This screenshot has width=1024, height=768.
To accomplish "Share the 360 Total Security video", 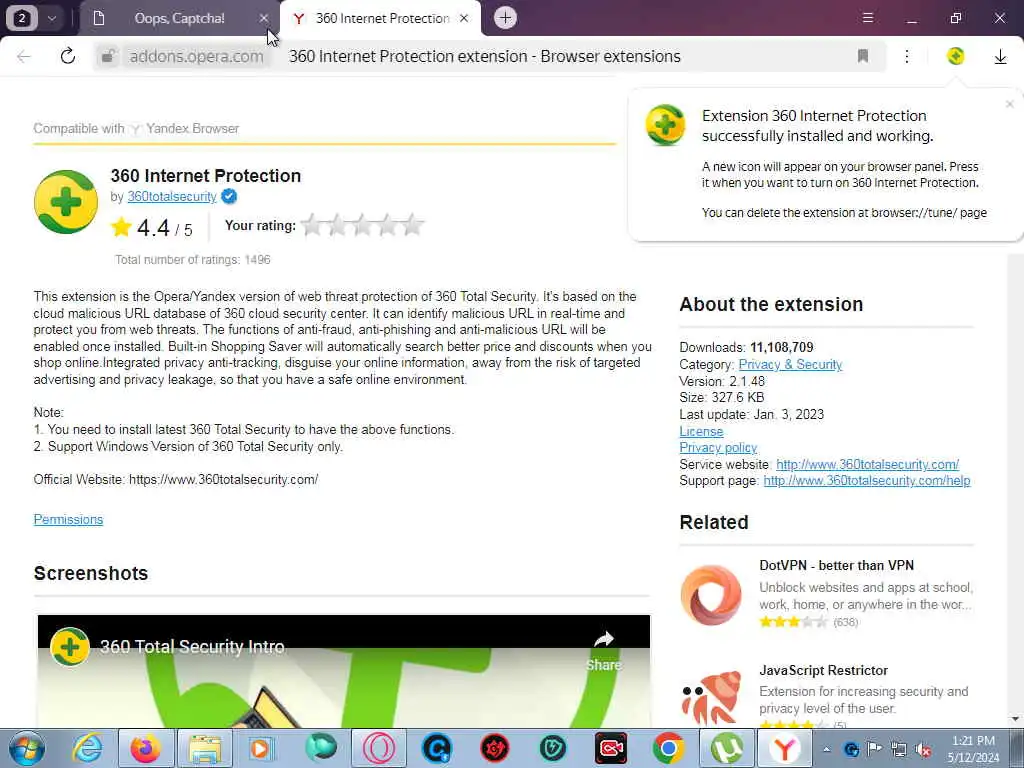I will [603, 650].
